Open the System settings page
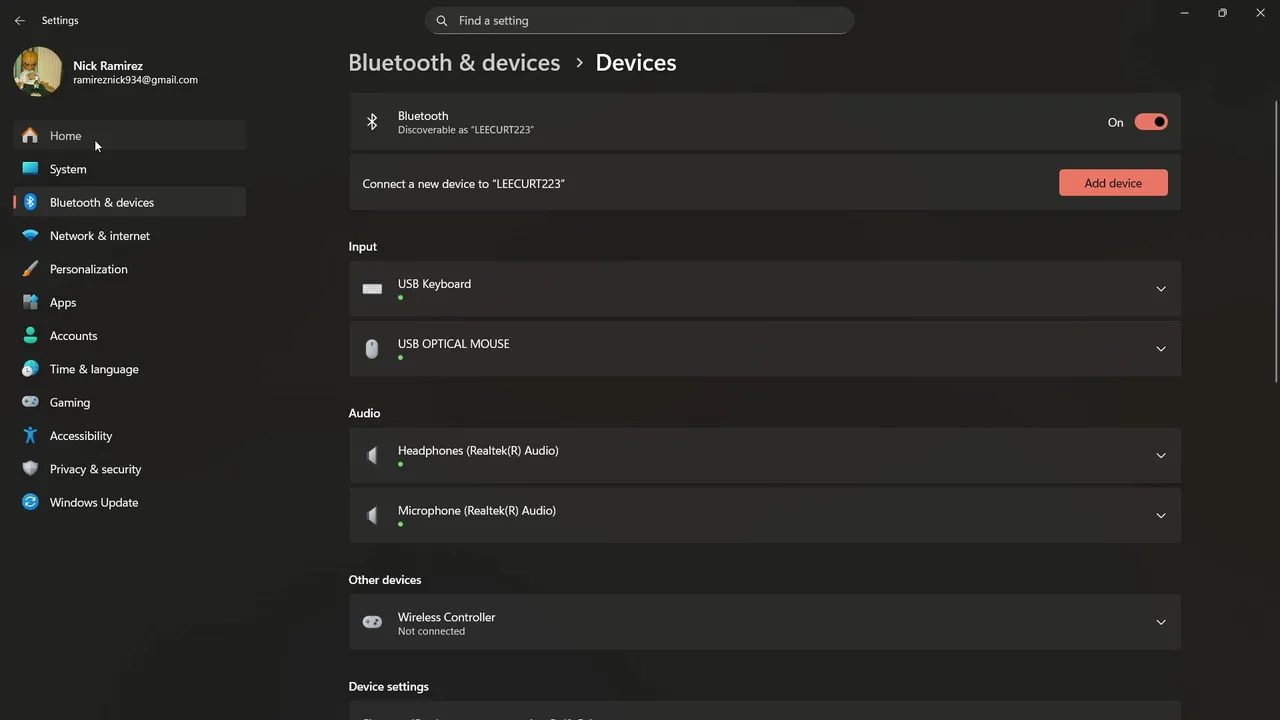 pyautogui.click(x=68, y=169)
